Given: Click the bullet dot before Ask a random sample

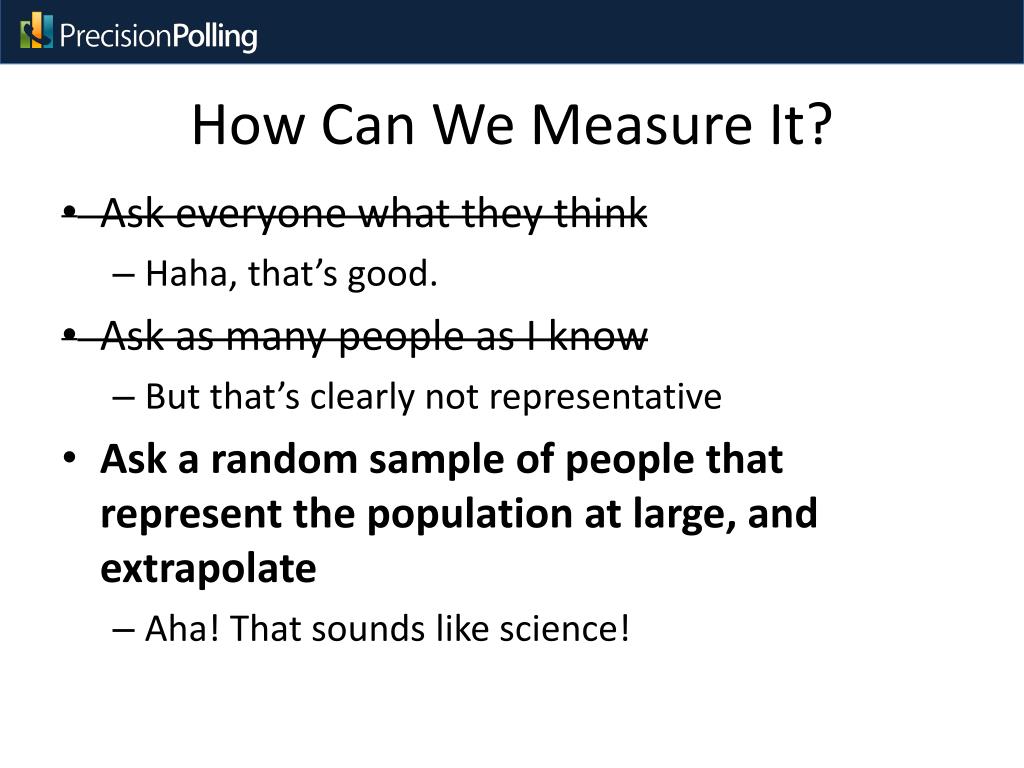Looking at the screenshot, I should 70,457.
